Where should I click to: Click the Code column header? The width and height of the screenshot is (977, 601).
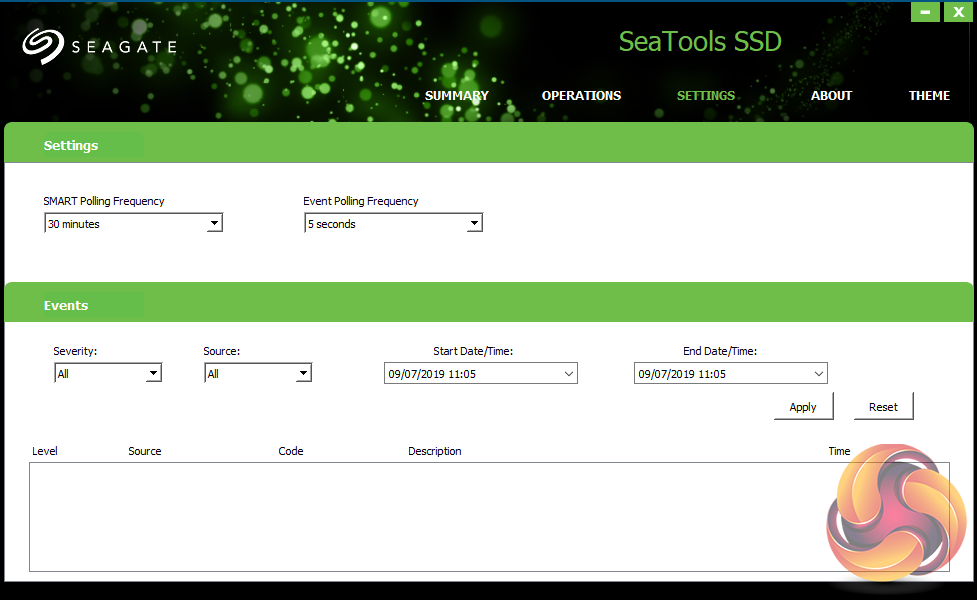coord(290,451)
